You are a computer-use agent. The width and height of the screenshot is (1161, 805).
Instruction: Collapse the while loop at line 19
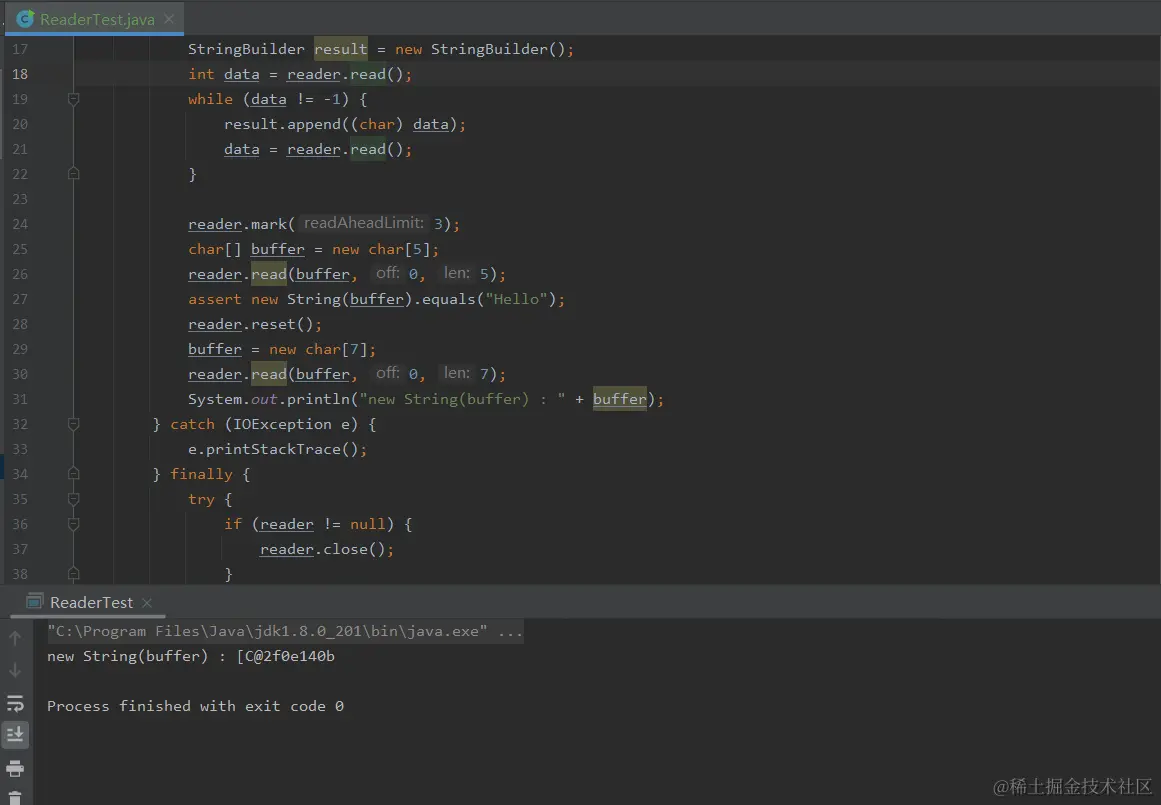tap(73, 98)
